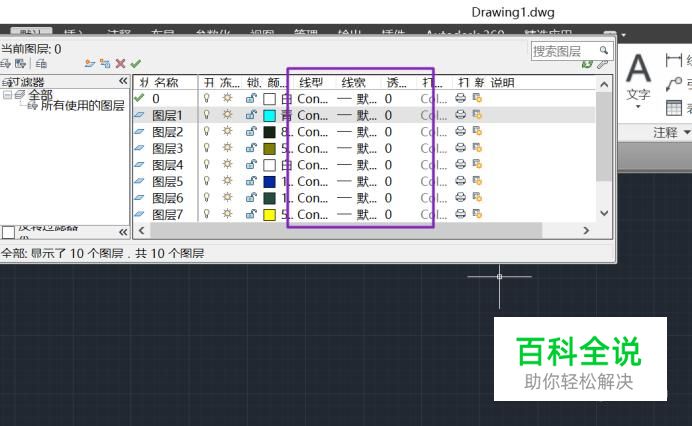Open the layer states manager
Image resolution: width=692 pixels, height=426 pixels.
[41, 64]
